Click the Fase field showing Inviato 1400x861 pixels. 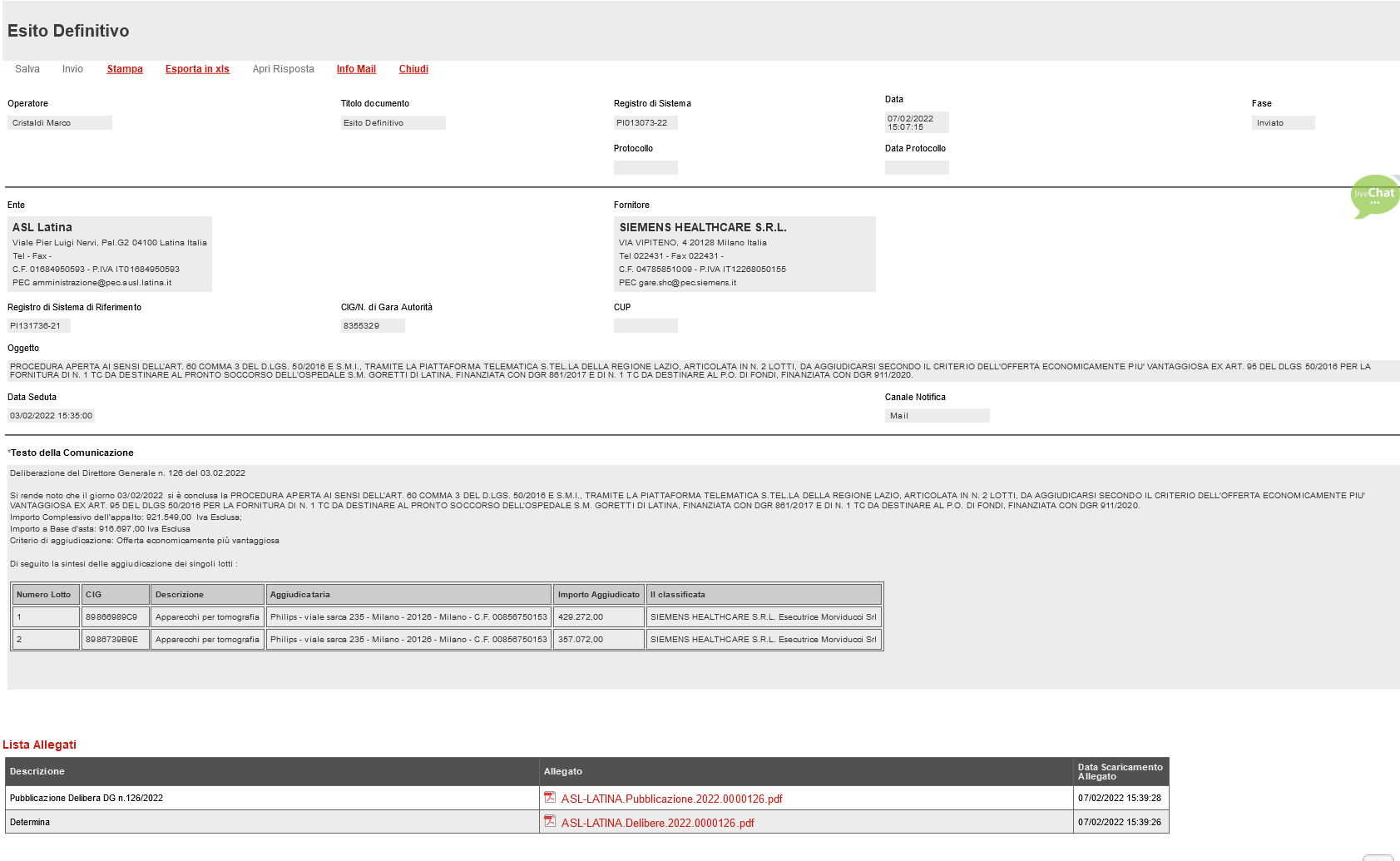tap(1283, 123)
